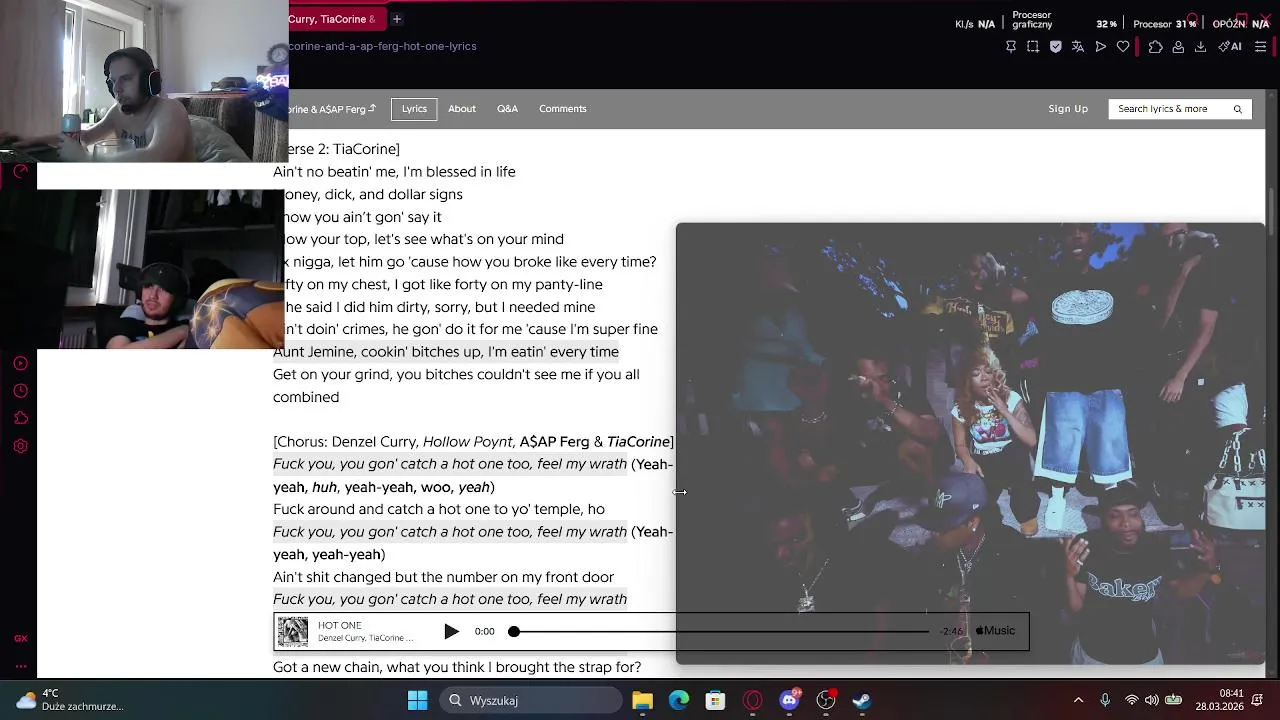
Task: Click the music video overlay player
Action: [x=970, y=443]
